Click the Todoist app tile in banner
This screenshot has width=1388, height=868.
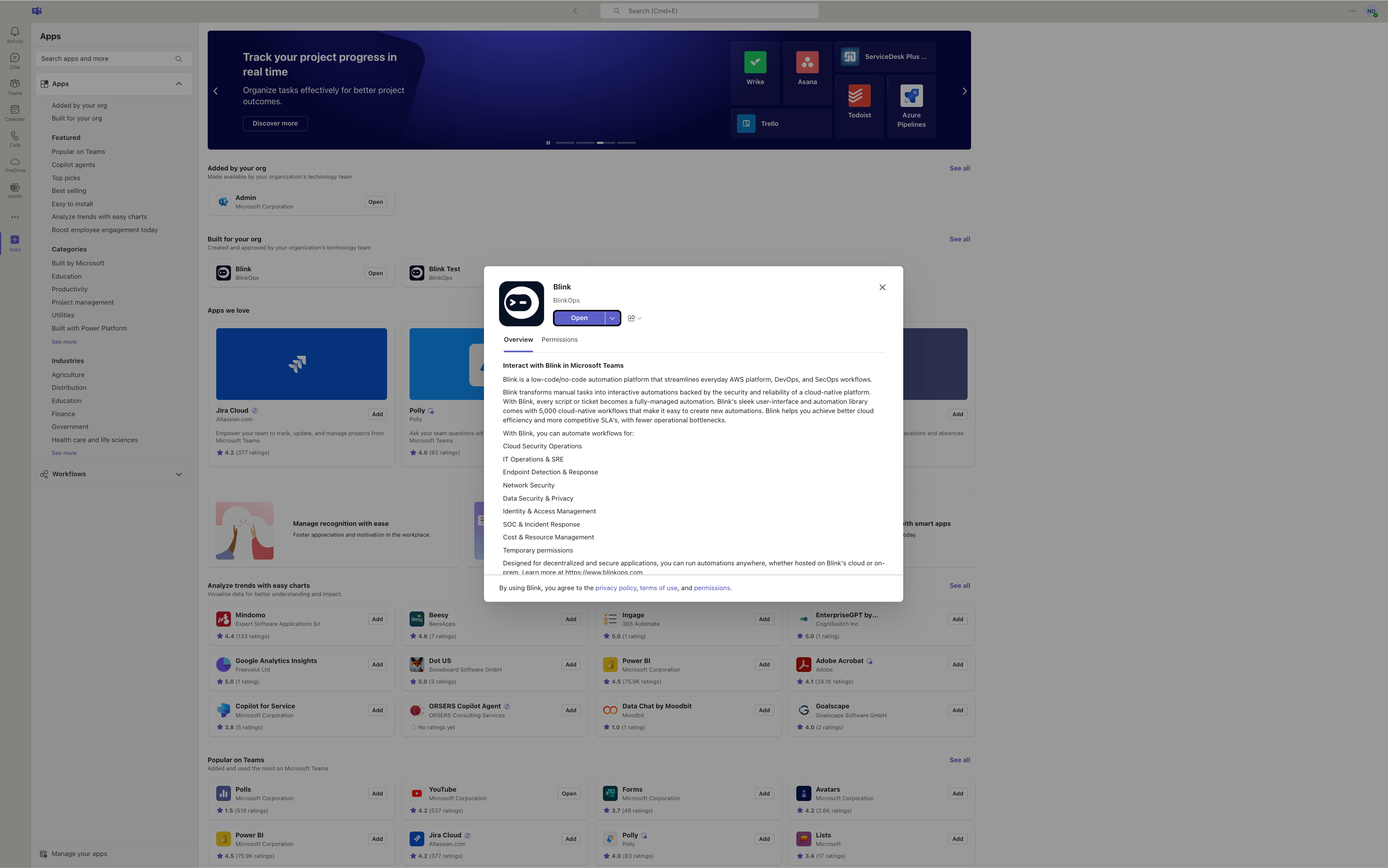859,106
